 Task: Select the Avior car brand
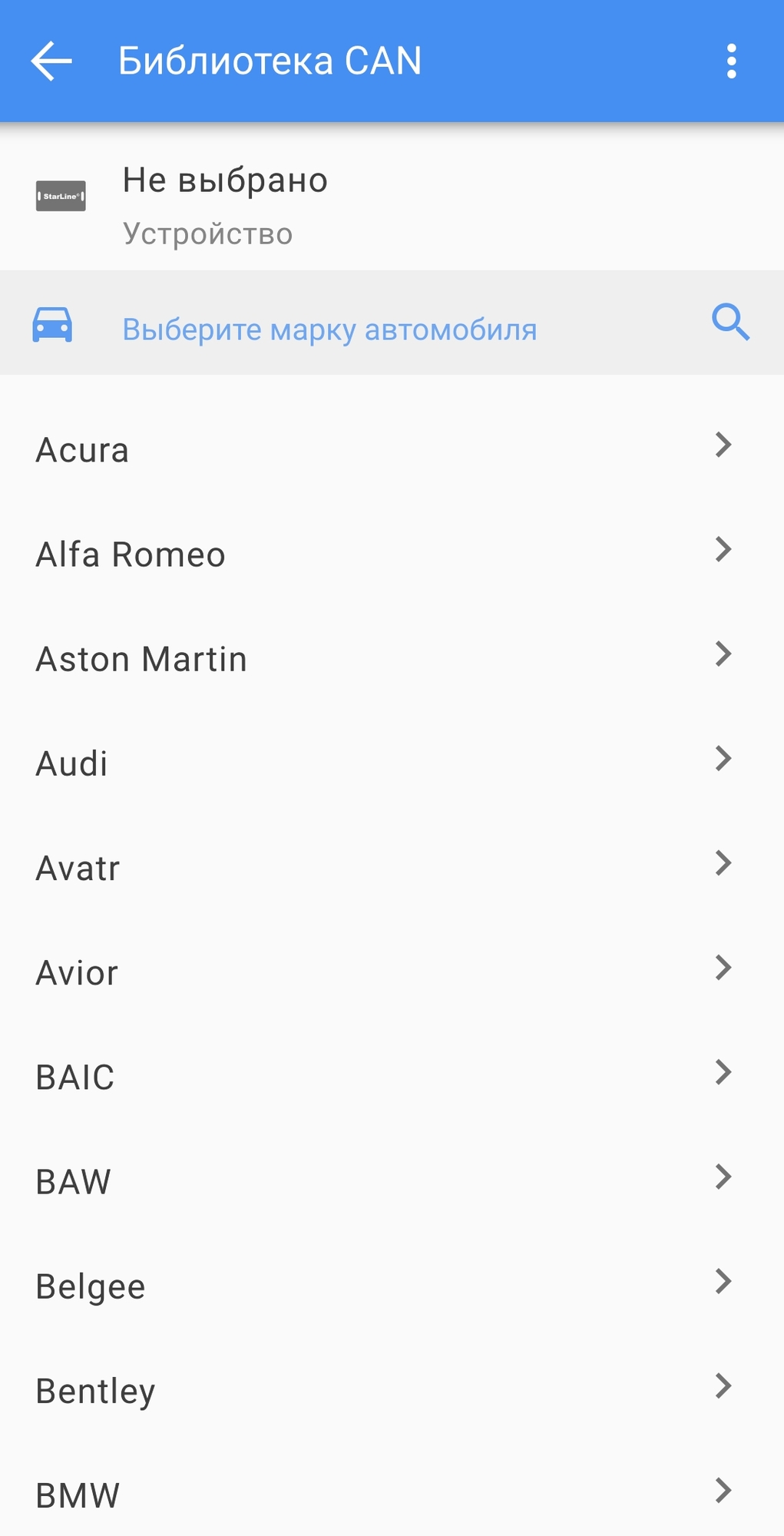pyautogui.click(x=78, y=973)
